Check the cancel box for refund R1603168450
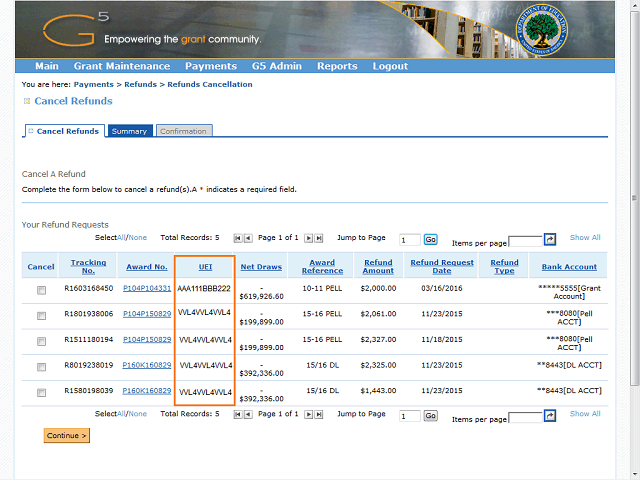 click(x=41, y=290)
